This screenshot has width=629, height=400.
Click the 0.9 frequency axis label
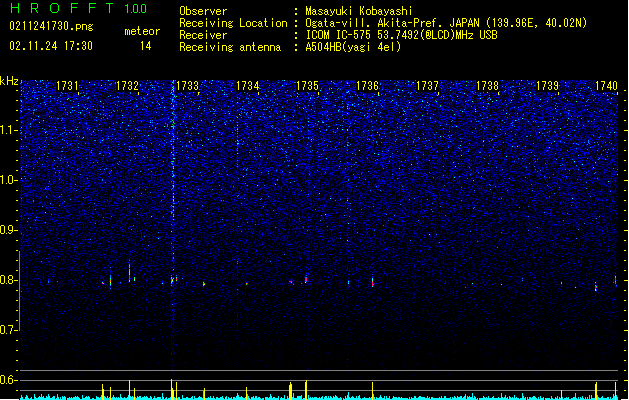(x=8, y=230)
